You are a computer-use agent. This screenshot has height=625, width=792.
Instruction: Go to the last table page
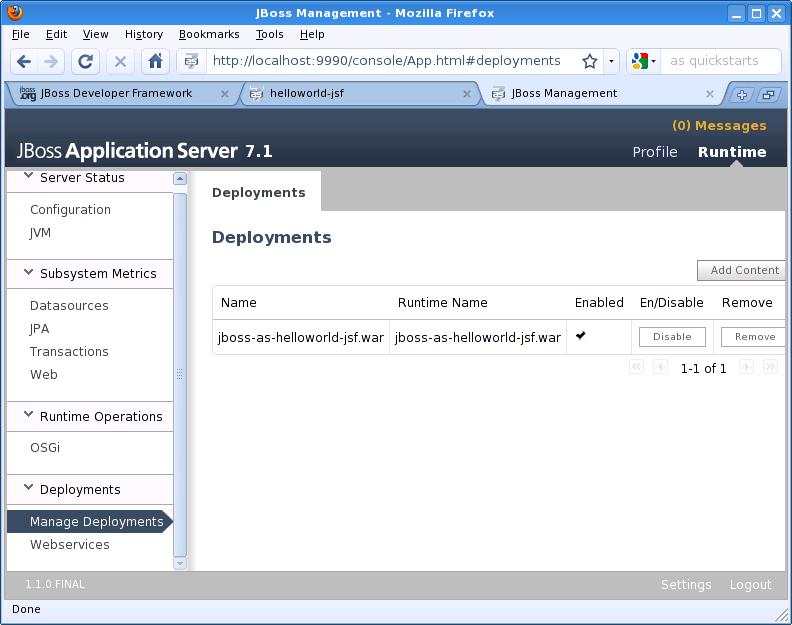[770, 367]
